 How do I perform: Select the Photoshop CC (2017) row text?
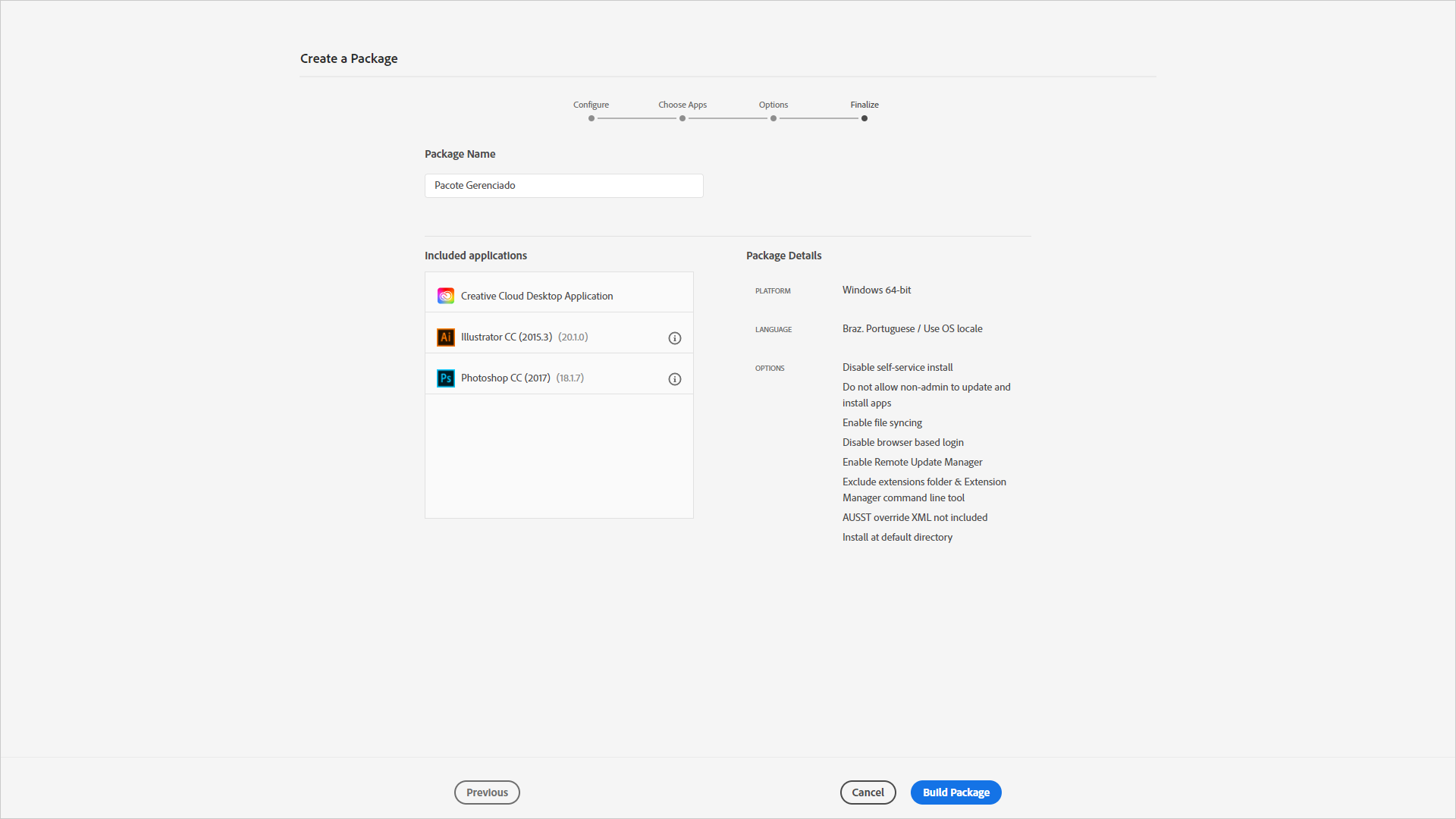point(506,378)
